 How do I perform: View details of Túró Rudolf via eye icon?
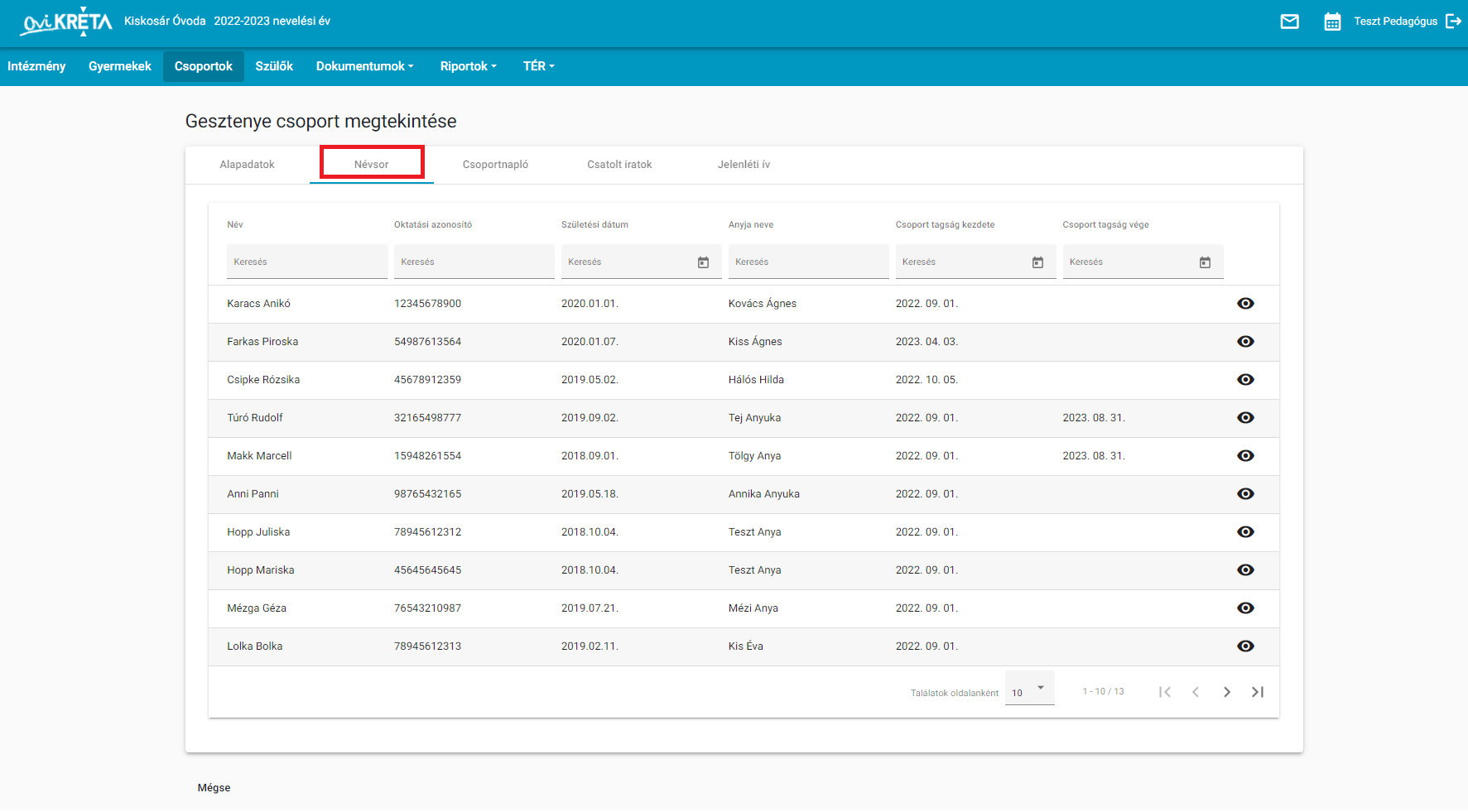coord(1245,418)
